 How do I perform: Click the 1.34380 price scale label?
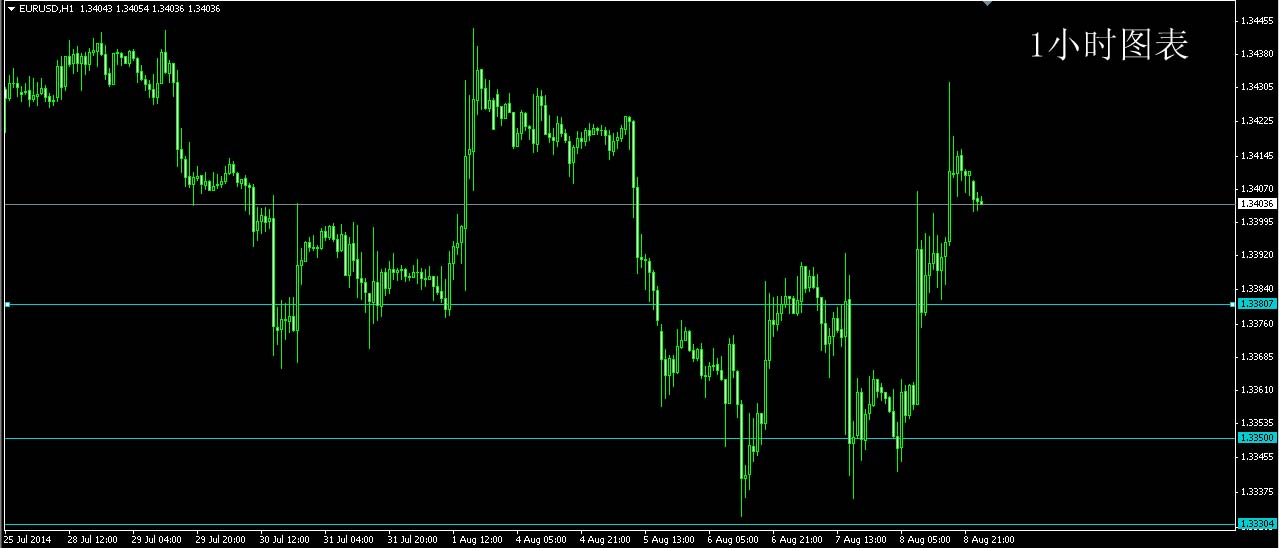point(1258,54)
